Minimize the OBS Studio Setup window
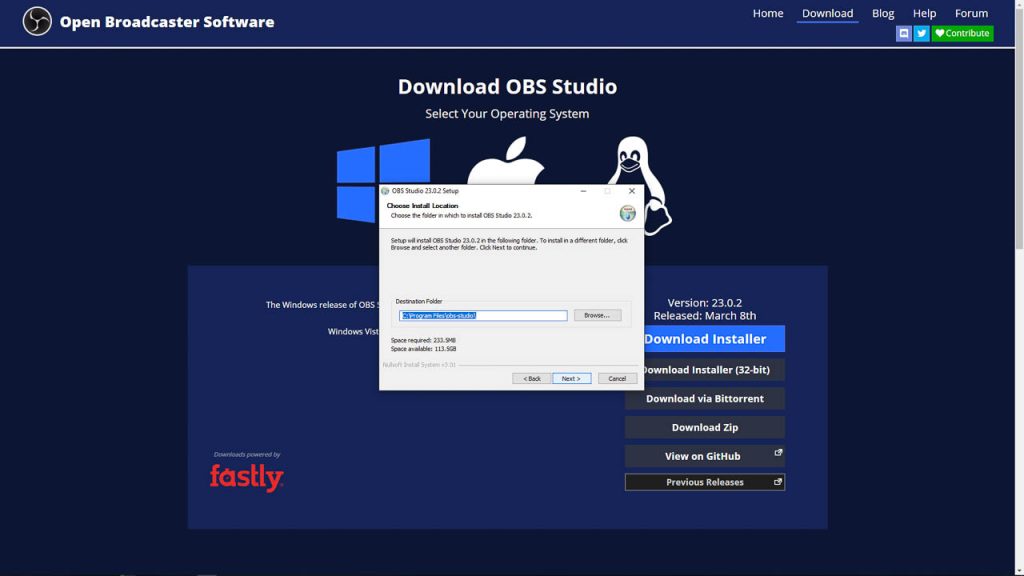 [583, 191]
